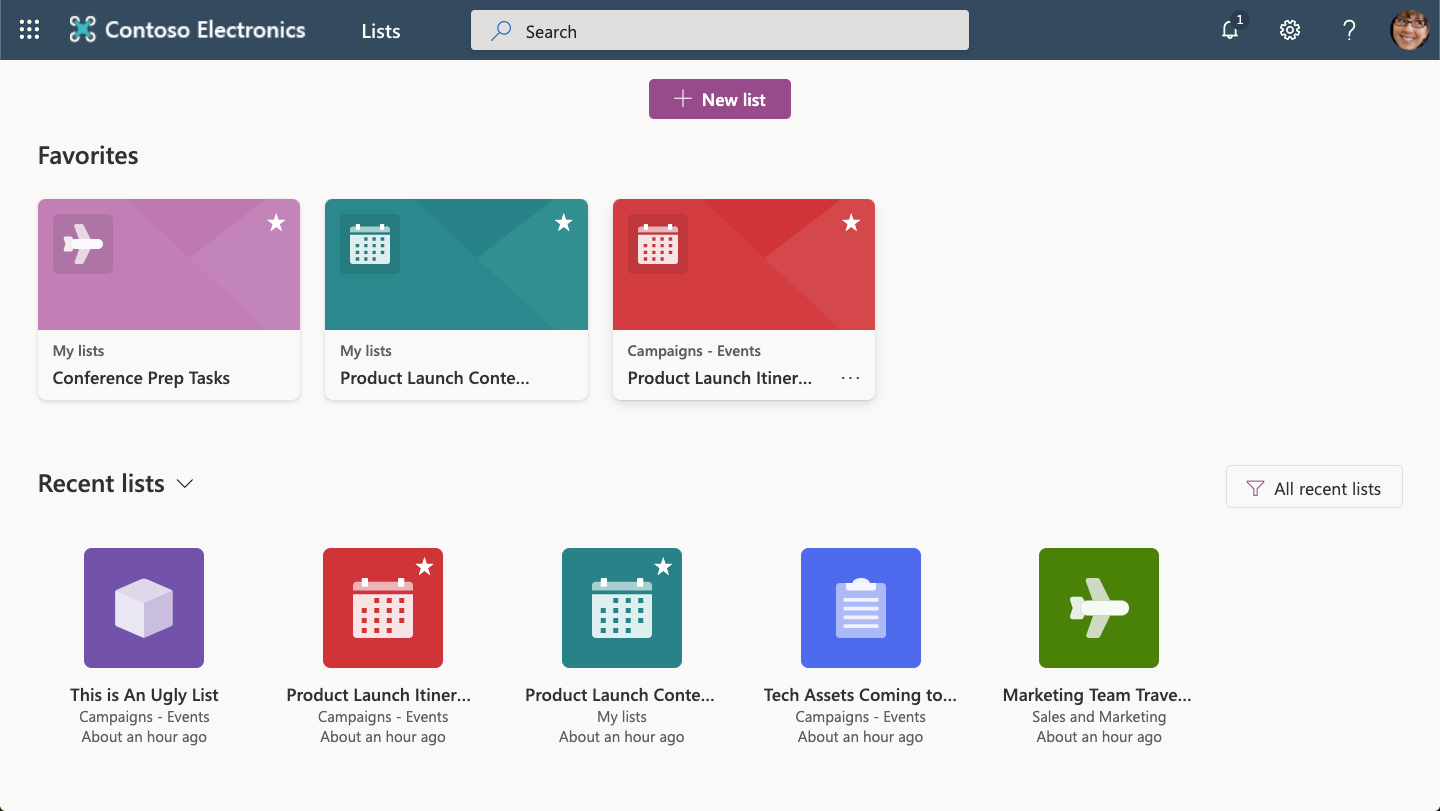The width and height of the screenshot is (1440, 811).
Task: Open the favorite Product Launch Conte... title under My lists
Action: point(435,378)
